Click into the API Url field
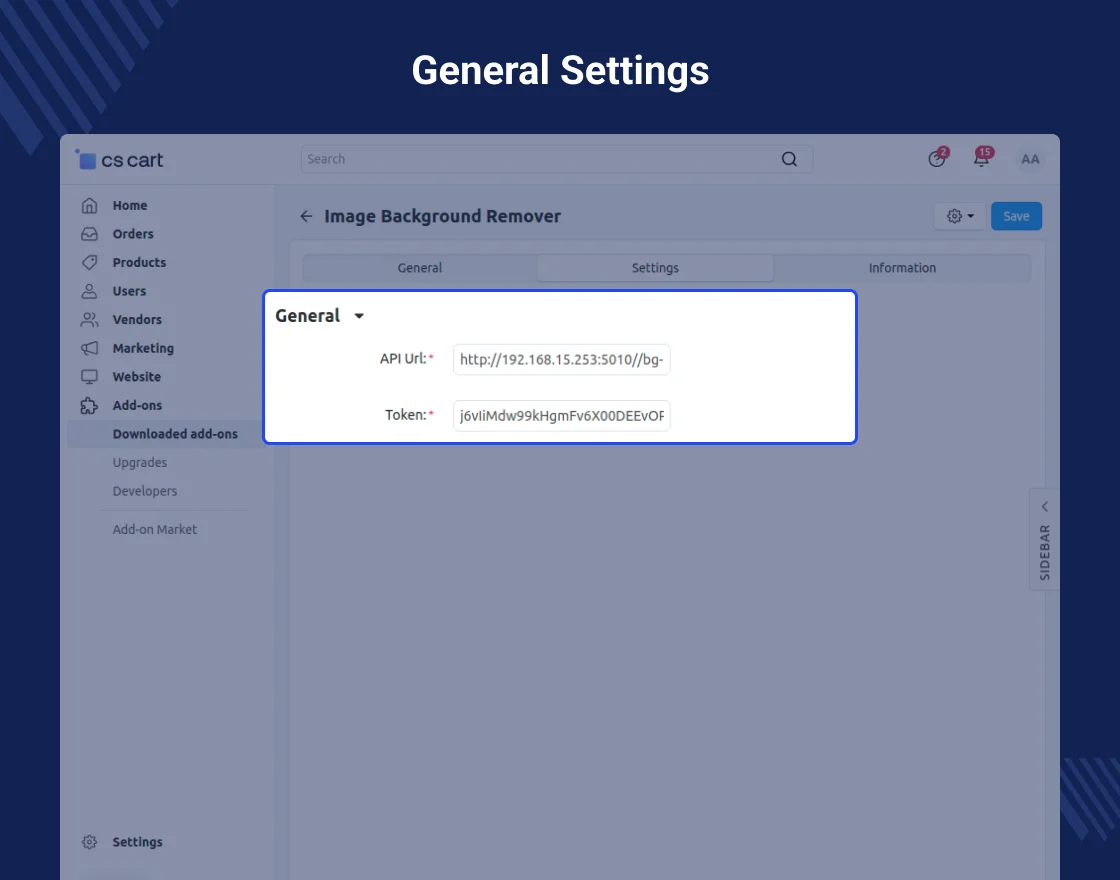Viewport: 1120px width, 880px height. coord(561,360)
